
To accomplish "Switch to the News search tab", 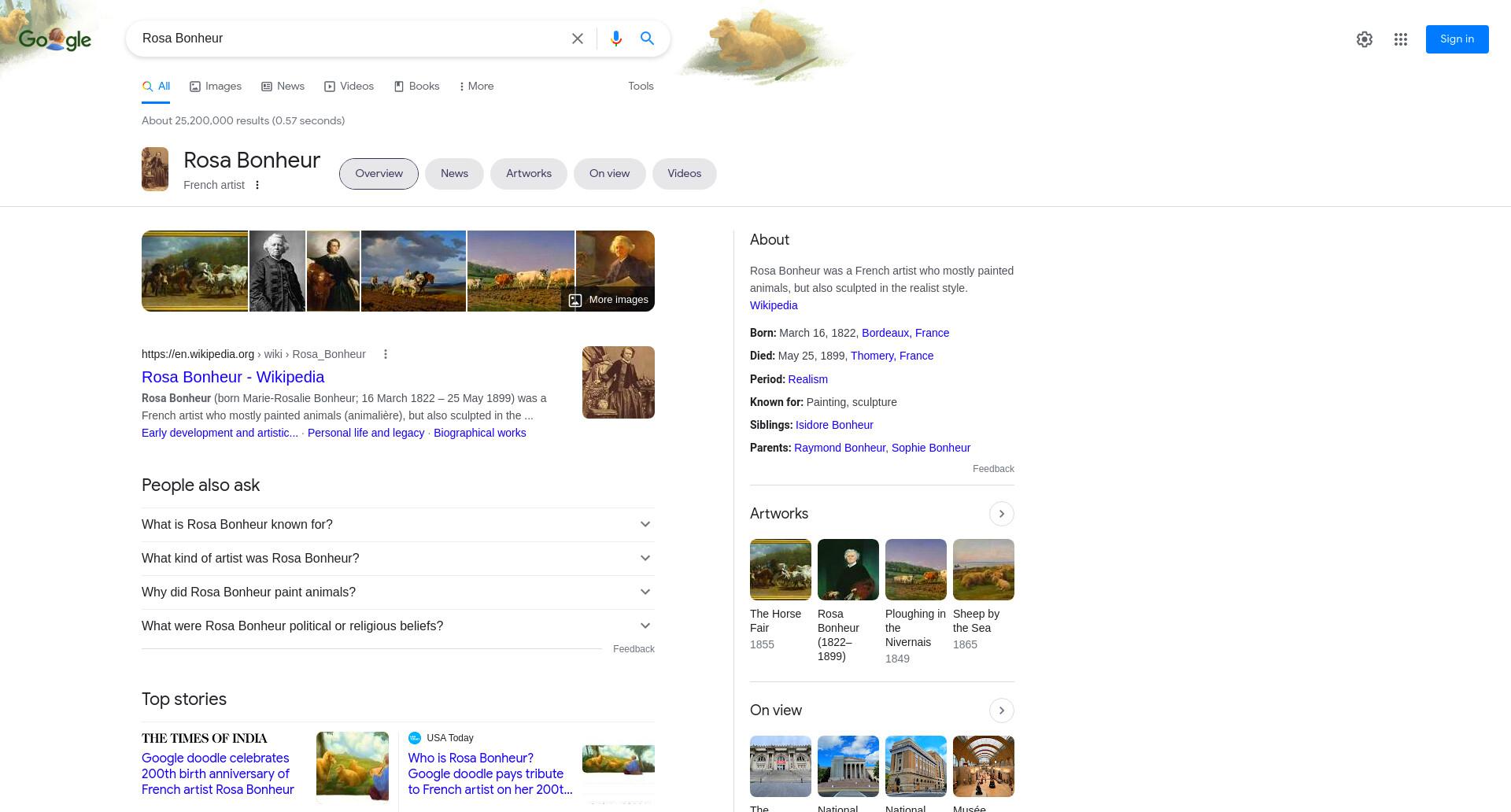I will pos(283,87).
